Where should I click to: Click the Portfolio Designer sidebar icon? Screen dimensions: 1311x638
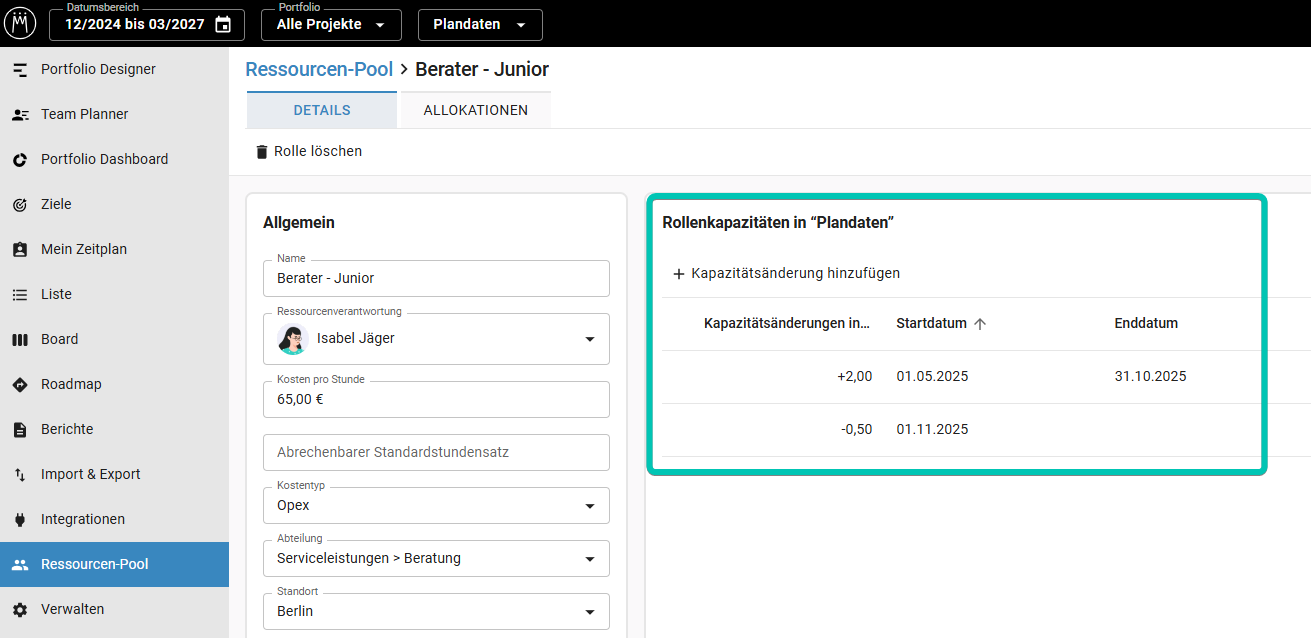[20, 70]
